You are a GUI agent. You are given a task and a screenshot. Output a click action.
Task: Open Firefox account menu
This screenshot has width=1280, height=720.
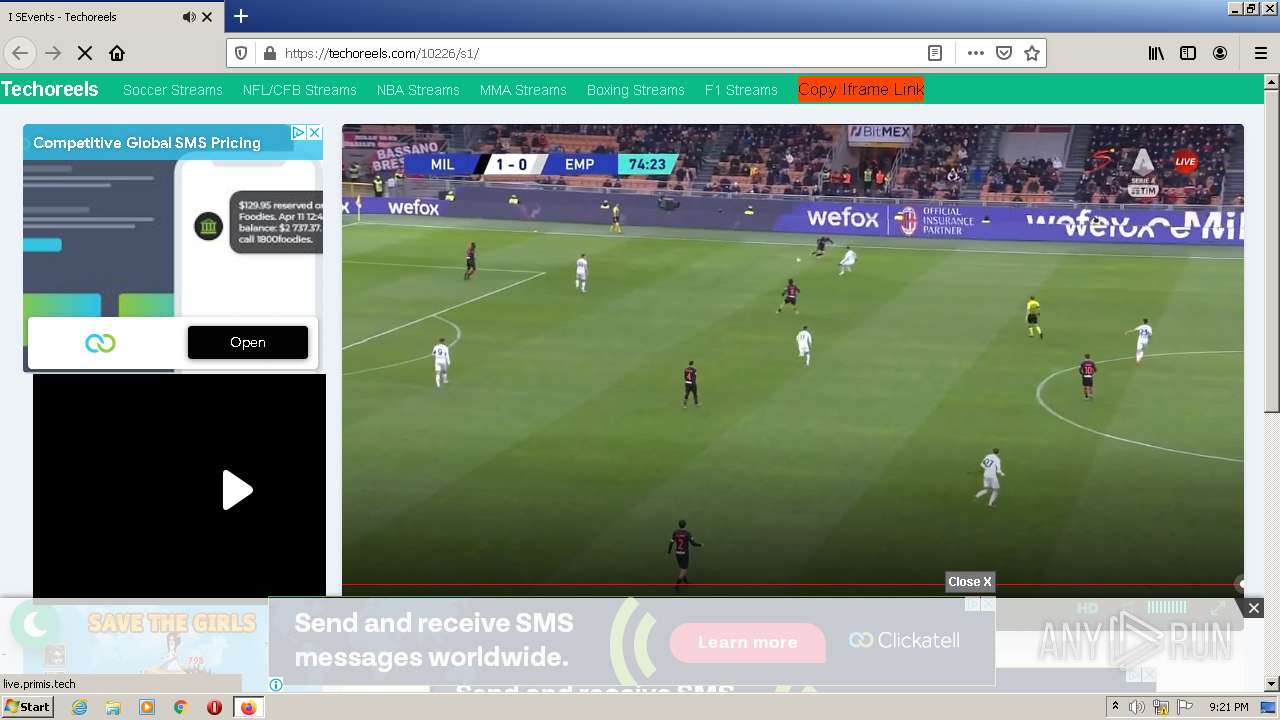[x=1220, y=53]
